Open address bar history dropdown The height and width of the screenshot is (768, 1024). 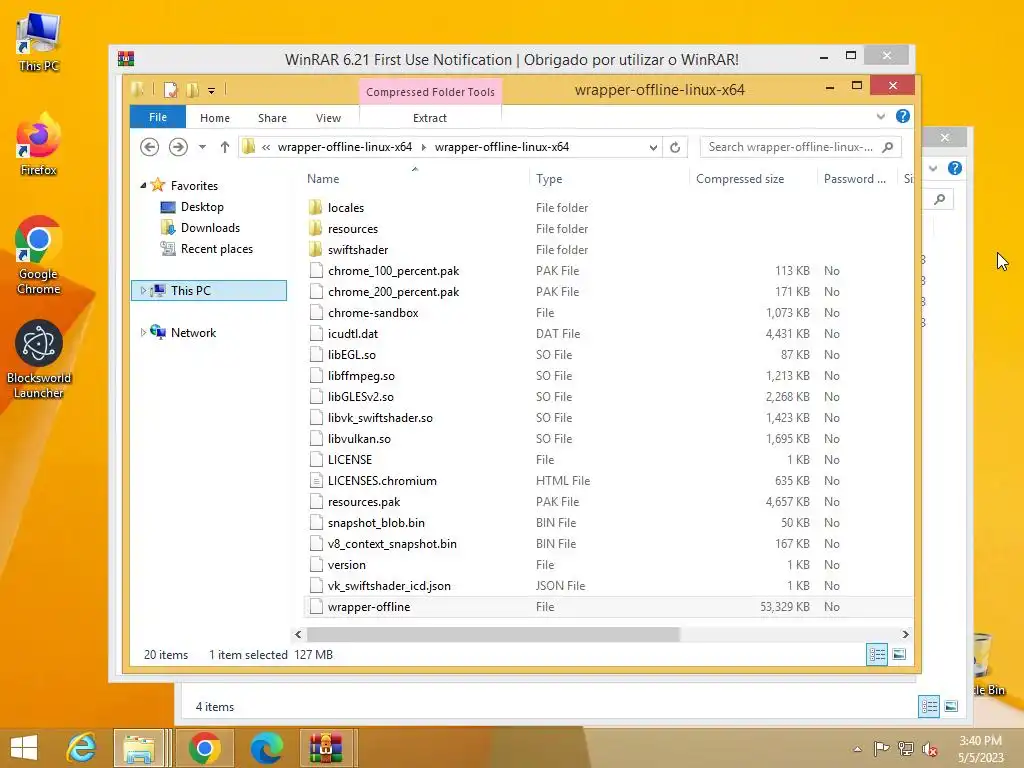[x=653, y=147]
